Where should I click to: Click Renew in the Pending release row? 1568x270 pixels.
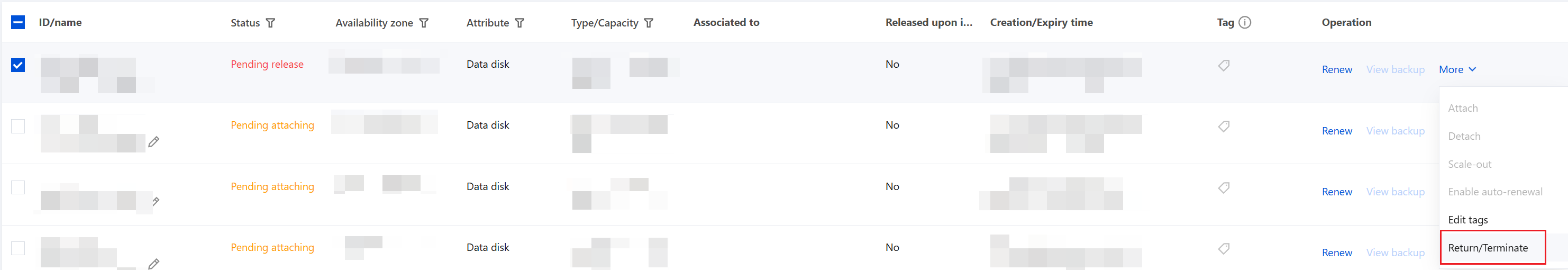click(x=1337, y=69)
